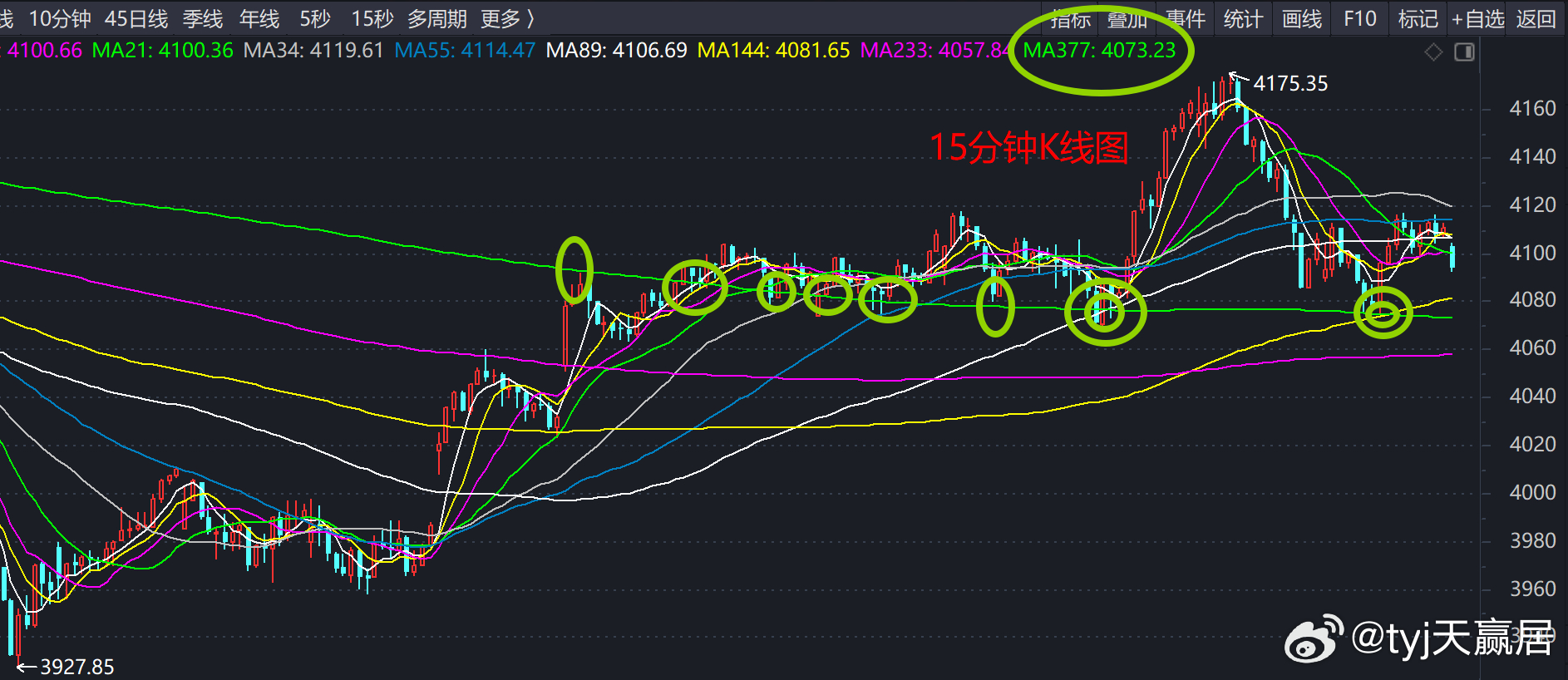Click the 3960 price axis label

pyautogui.click(x=1532, y=589)
